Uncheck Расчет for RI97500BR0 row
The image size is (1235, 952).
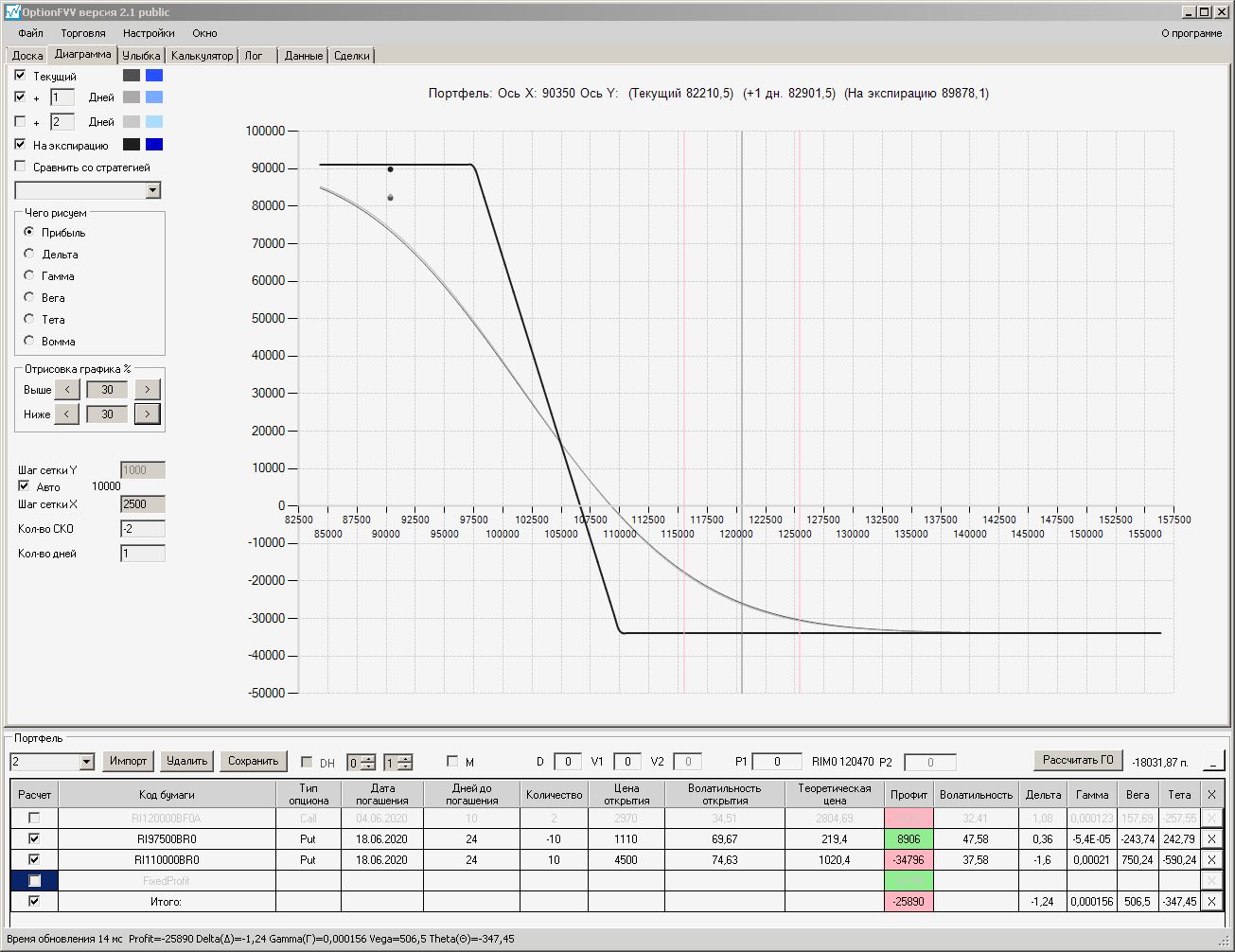pyautogui.click(x=34, y=838)
